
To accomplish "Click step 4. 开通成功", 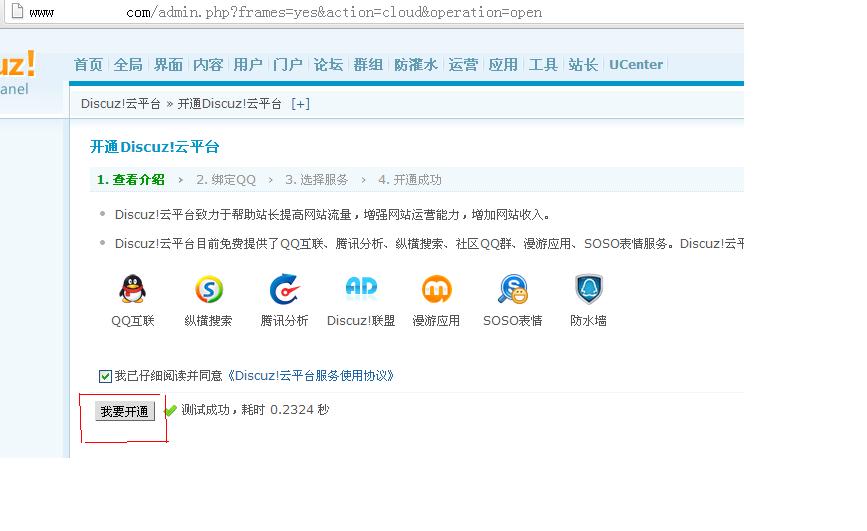I will click(x=410, y=180).
